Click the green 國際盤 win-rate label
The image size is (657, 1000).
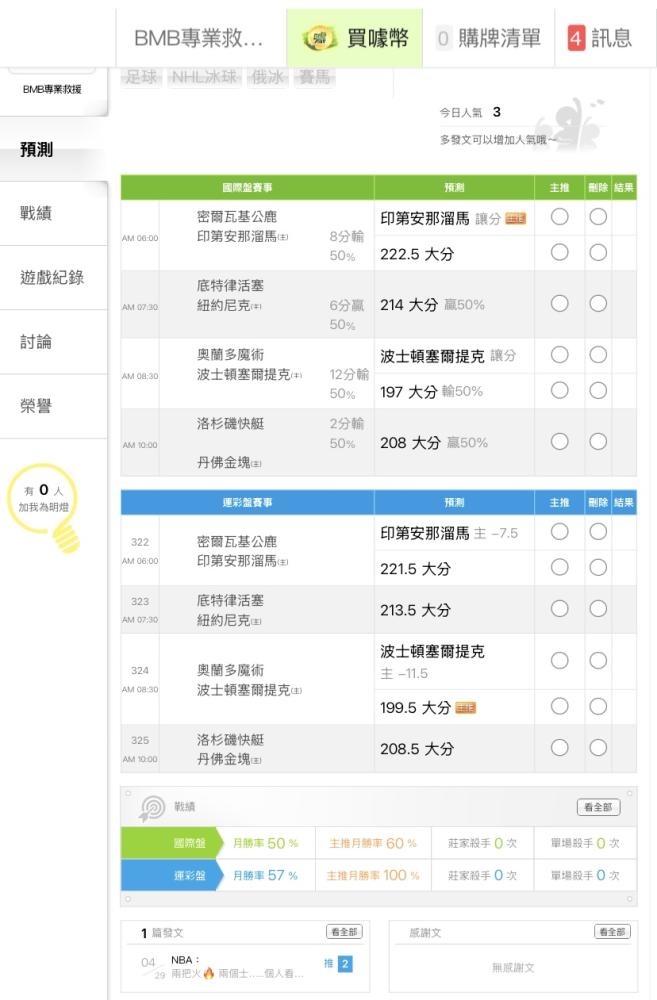(190, 843)
